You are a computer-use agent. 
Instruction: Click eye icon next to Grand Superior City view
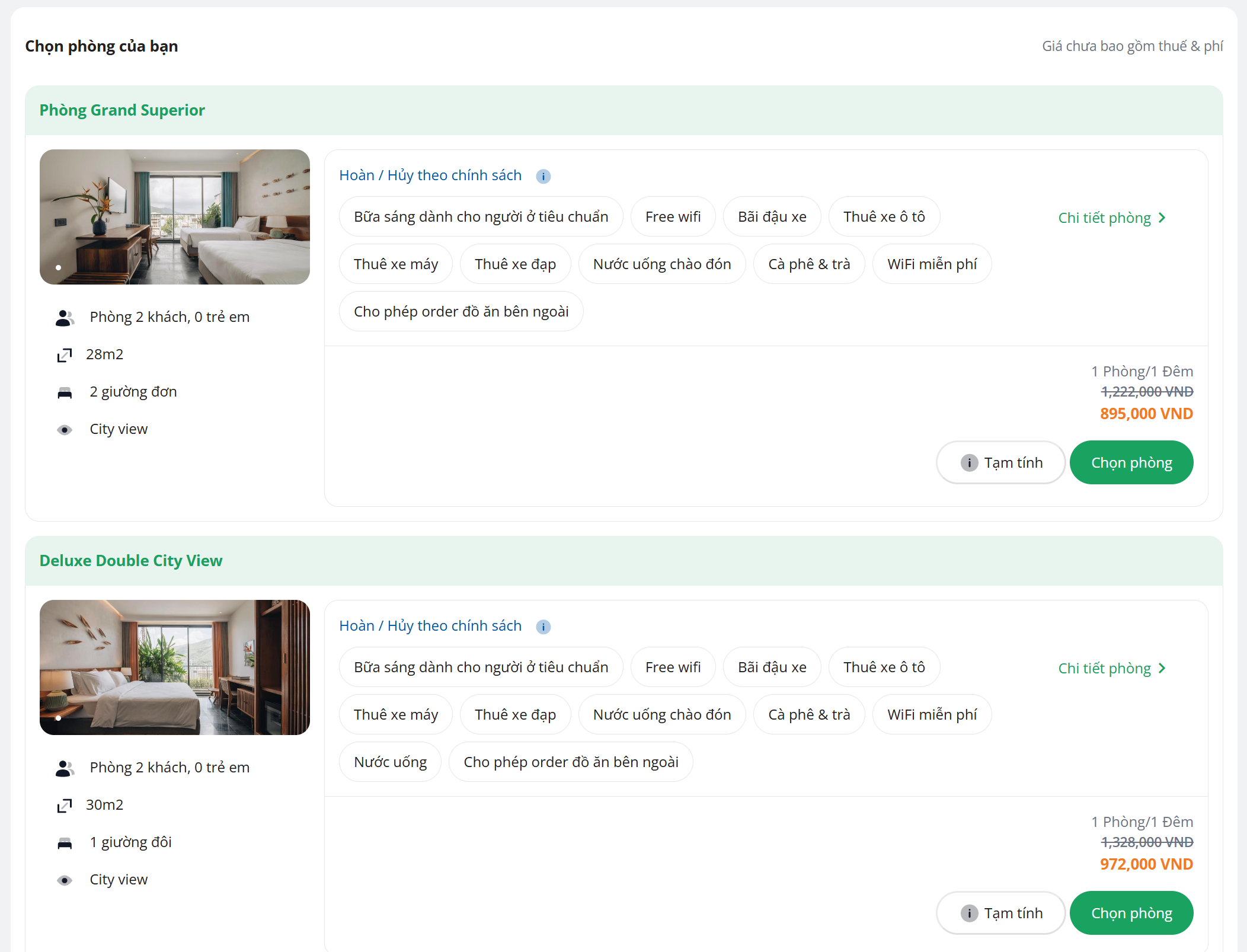click(65, 430)
